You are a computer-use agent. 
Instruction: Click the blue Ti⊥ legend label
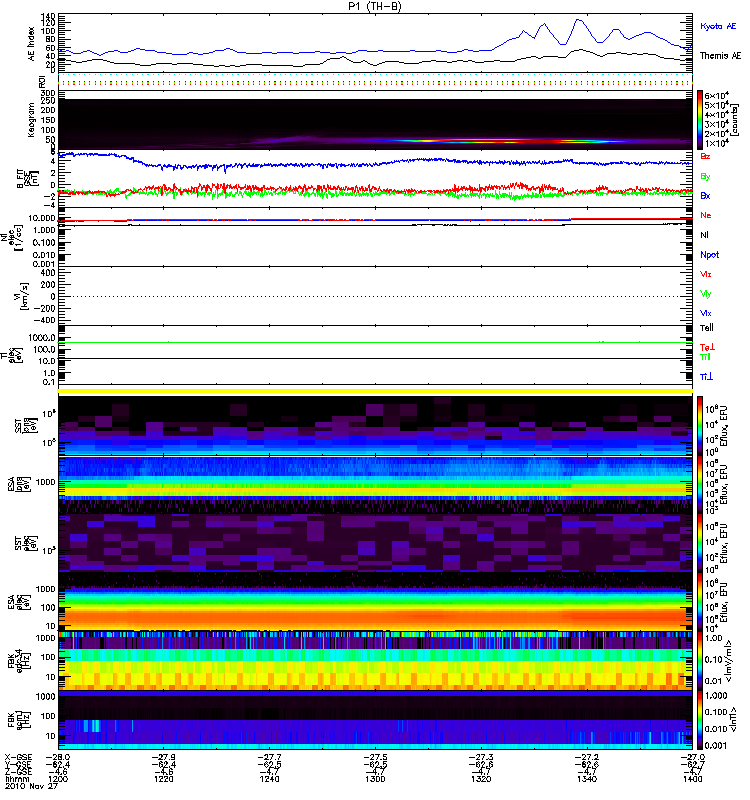point(706,377)
